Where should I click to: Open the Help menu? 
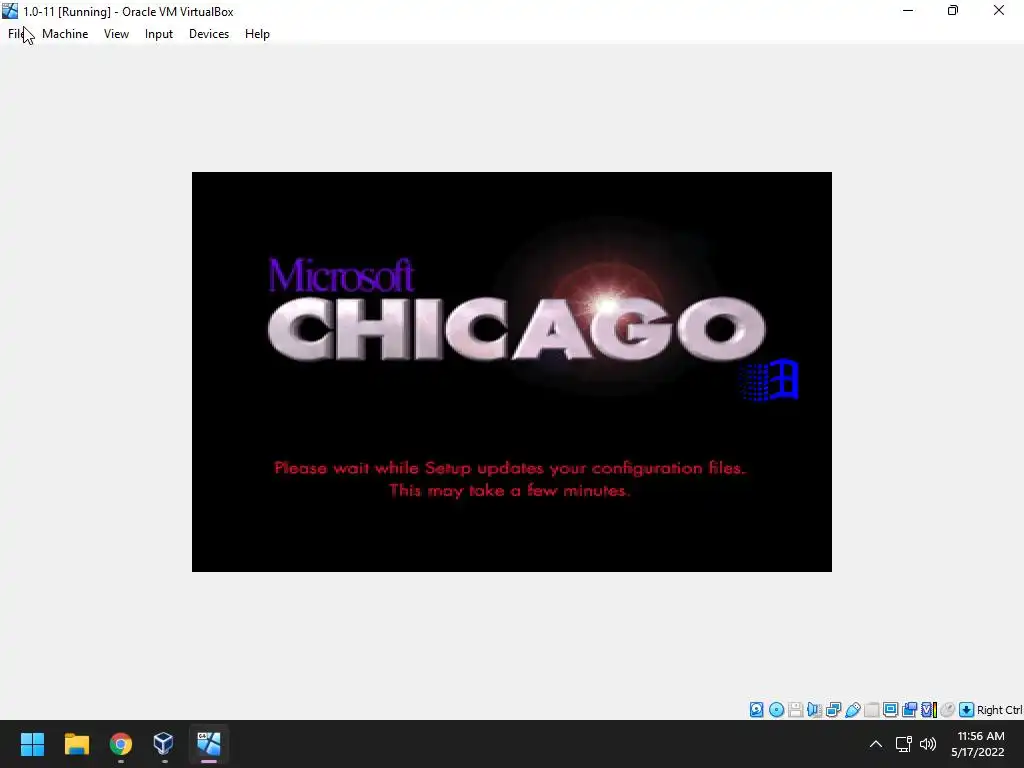tap(257, 34)
